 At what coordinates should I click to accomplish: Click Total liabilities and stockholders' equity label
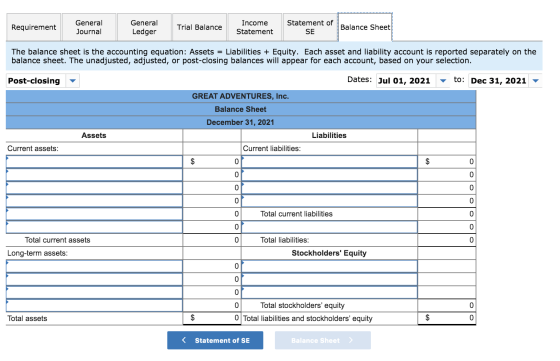pos(308,318)
